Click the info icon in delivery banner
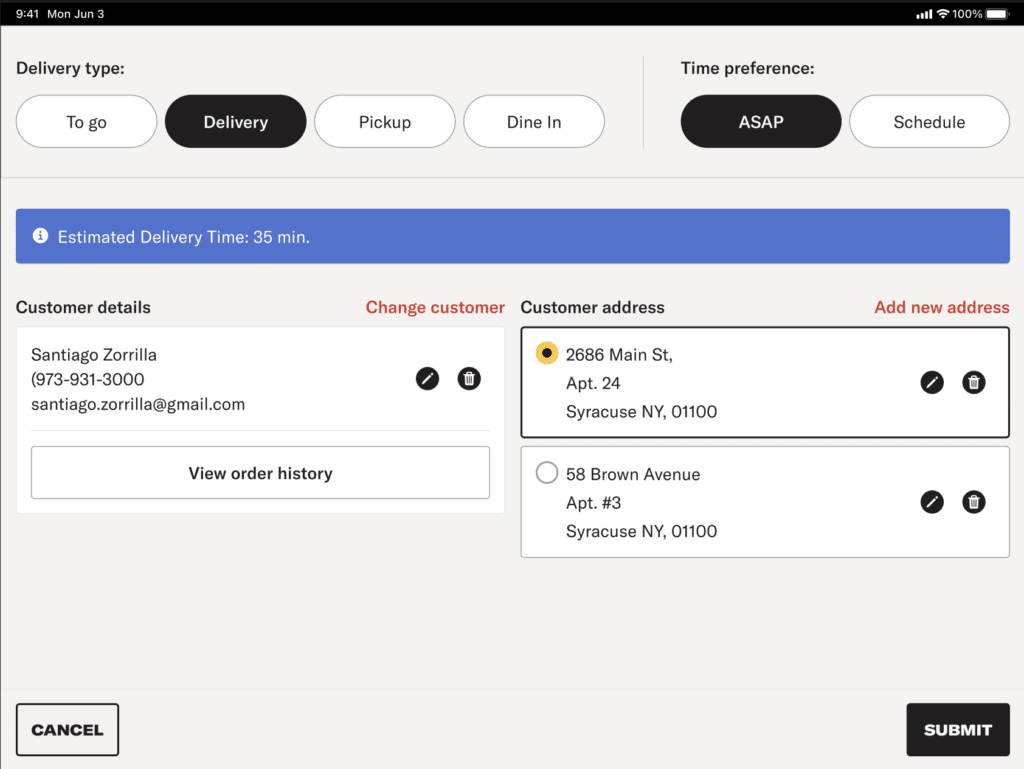This screenshot has height=769, width=1024. 40,236
